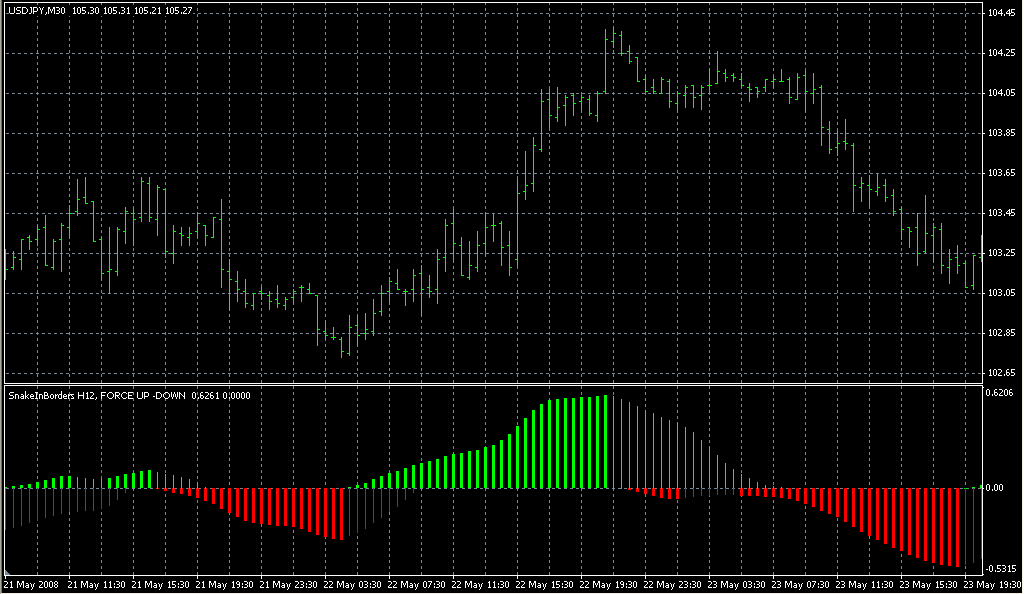Click the 21 May 2008 date label
The width and height of the screenshot is (1024, 594).
(x=31, y=584)
